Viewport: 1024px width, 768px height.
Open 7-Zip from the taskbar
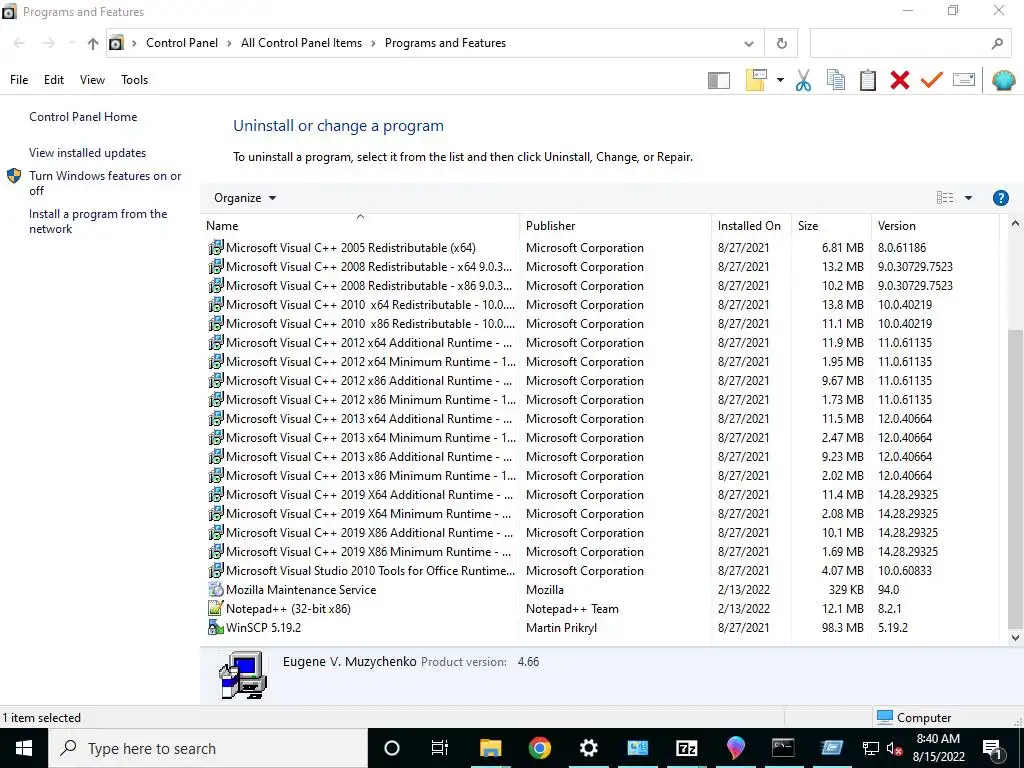[686, 748]
